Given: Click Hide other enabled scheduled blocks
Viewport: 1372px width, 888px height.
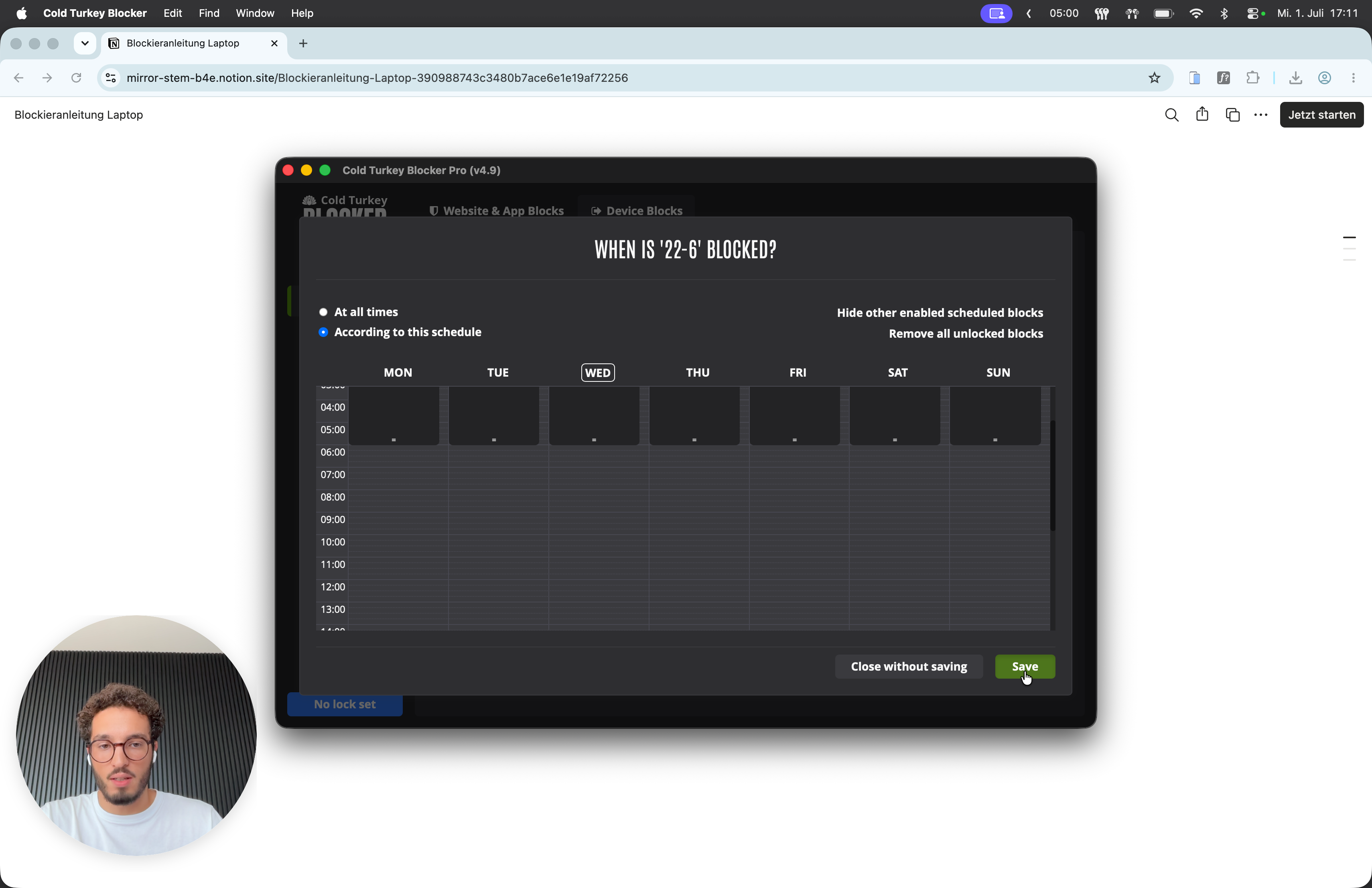Looking at the screenshot, I should coord(940,312).
